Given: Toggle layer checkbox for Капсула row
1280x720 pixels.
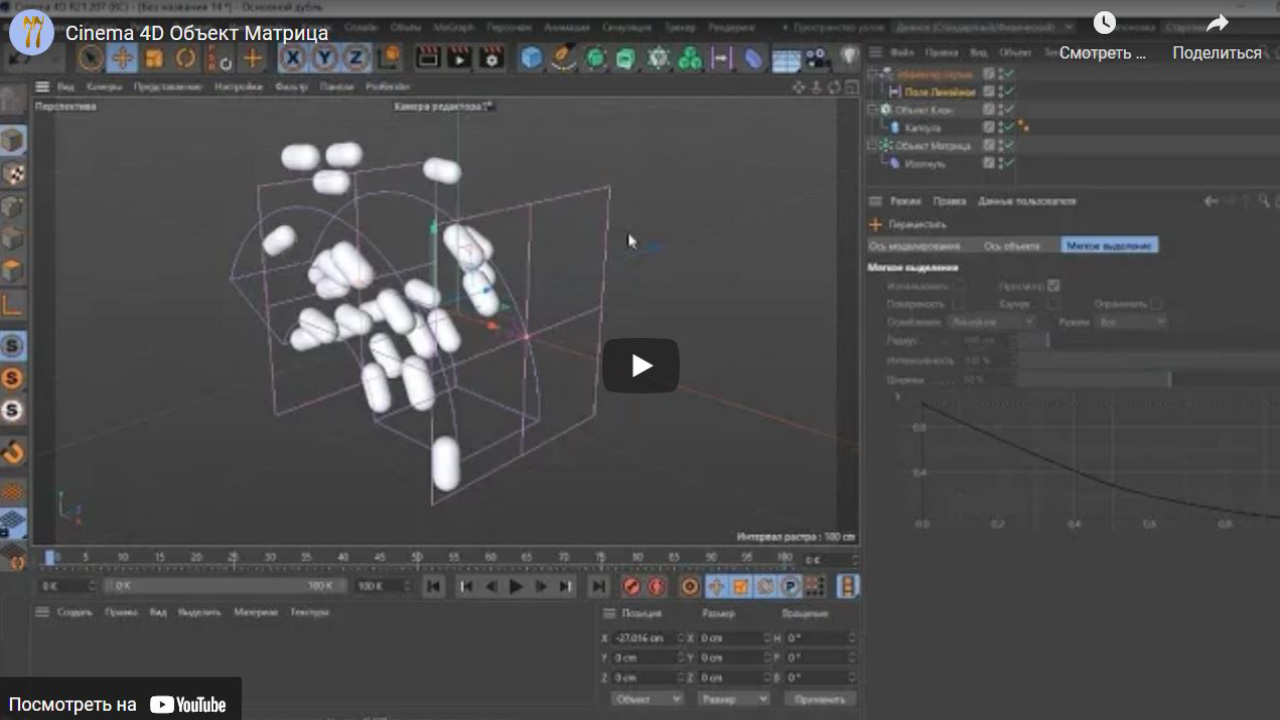Looking at the screenshot, I should click(989, 128).
